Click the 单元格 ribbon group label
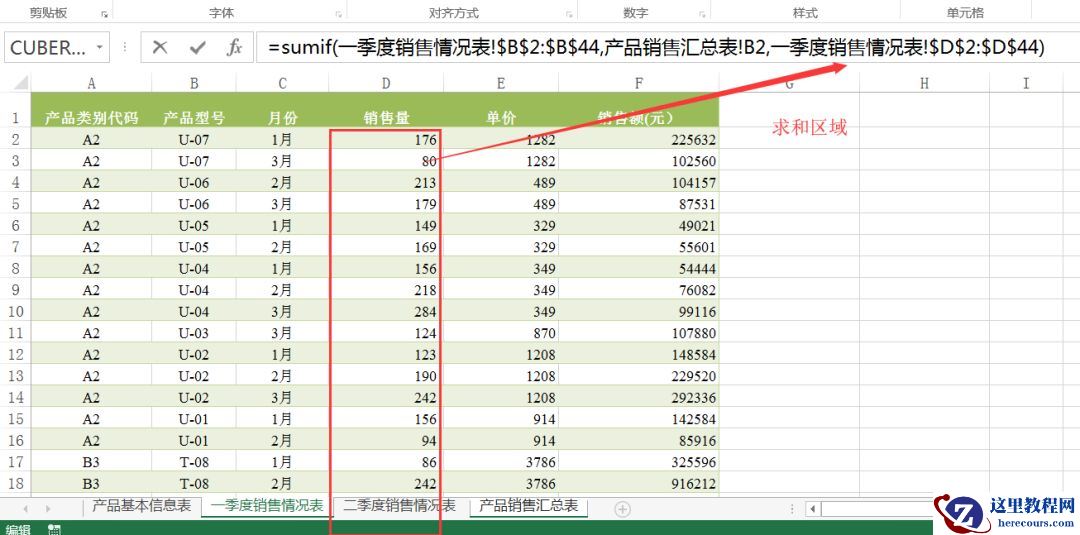Viewport: 1080px width, 535px height. pos(965,13)
